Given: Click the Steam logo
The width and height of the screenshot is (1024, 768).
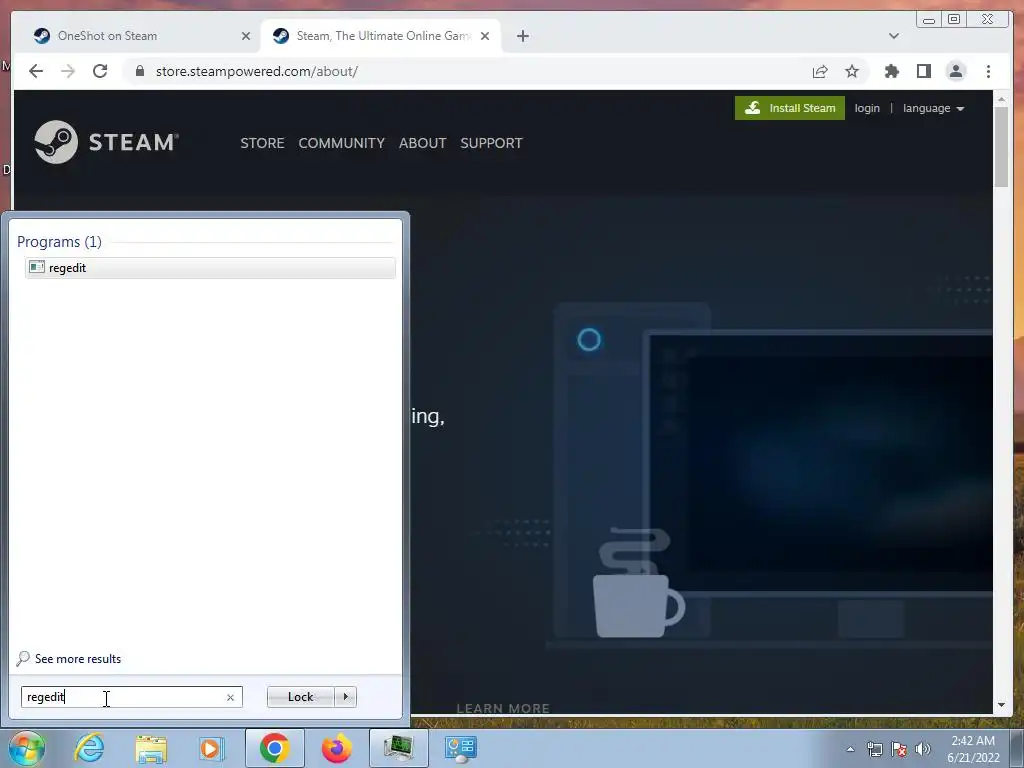Looking at the screenshot, I should [106, 142].
